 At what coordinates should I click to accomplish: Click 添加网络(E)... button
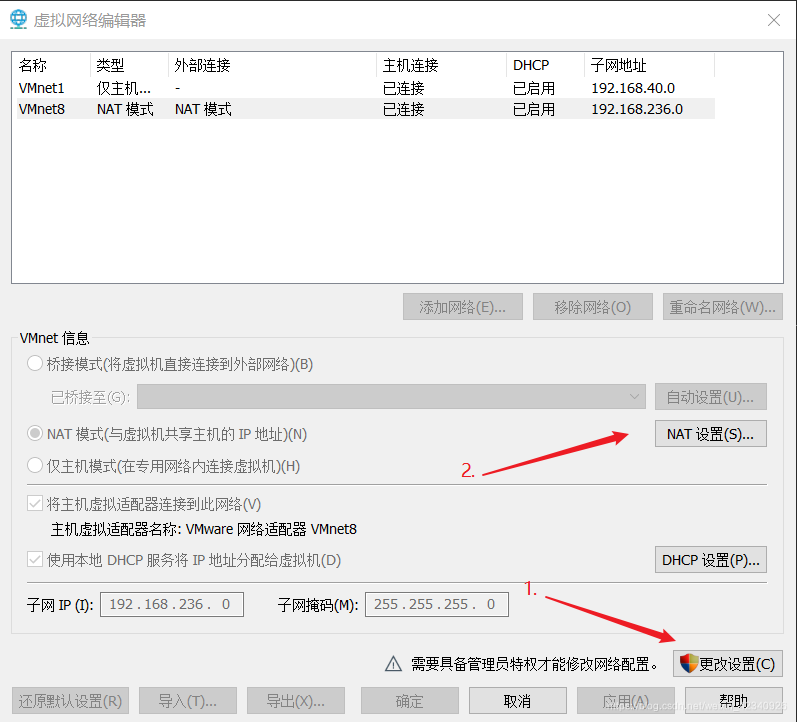point(463,307)
